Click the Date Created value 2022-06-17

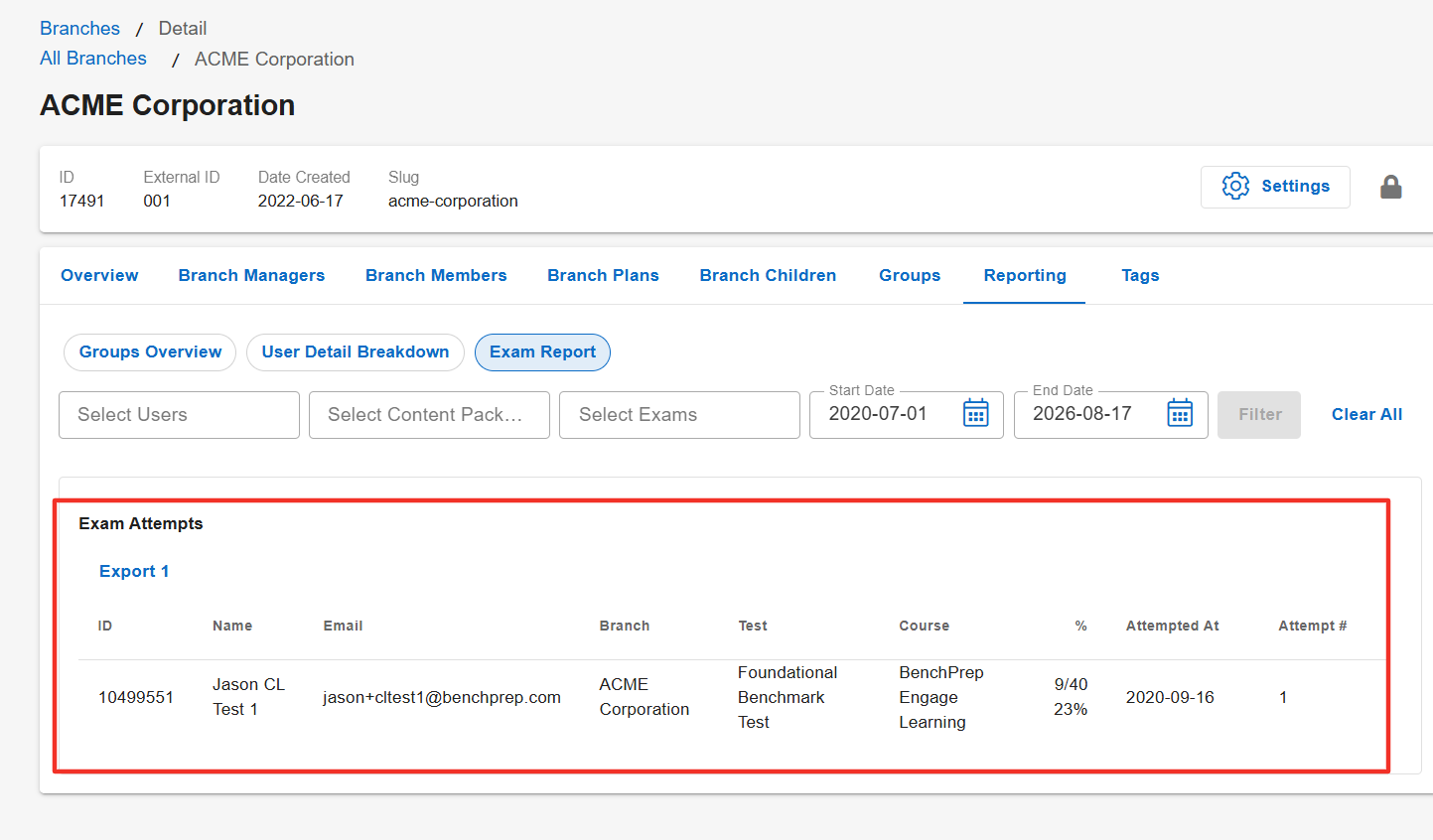[x=301, y=201]
